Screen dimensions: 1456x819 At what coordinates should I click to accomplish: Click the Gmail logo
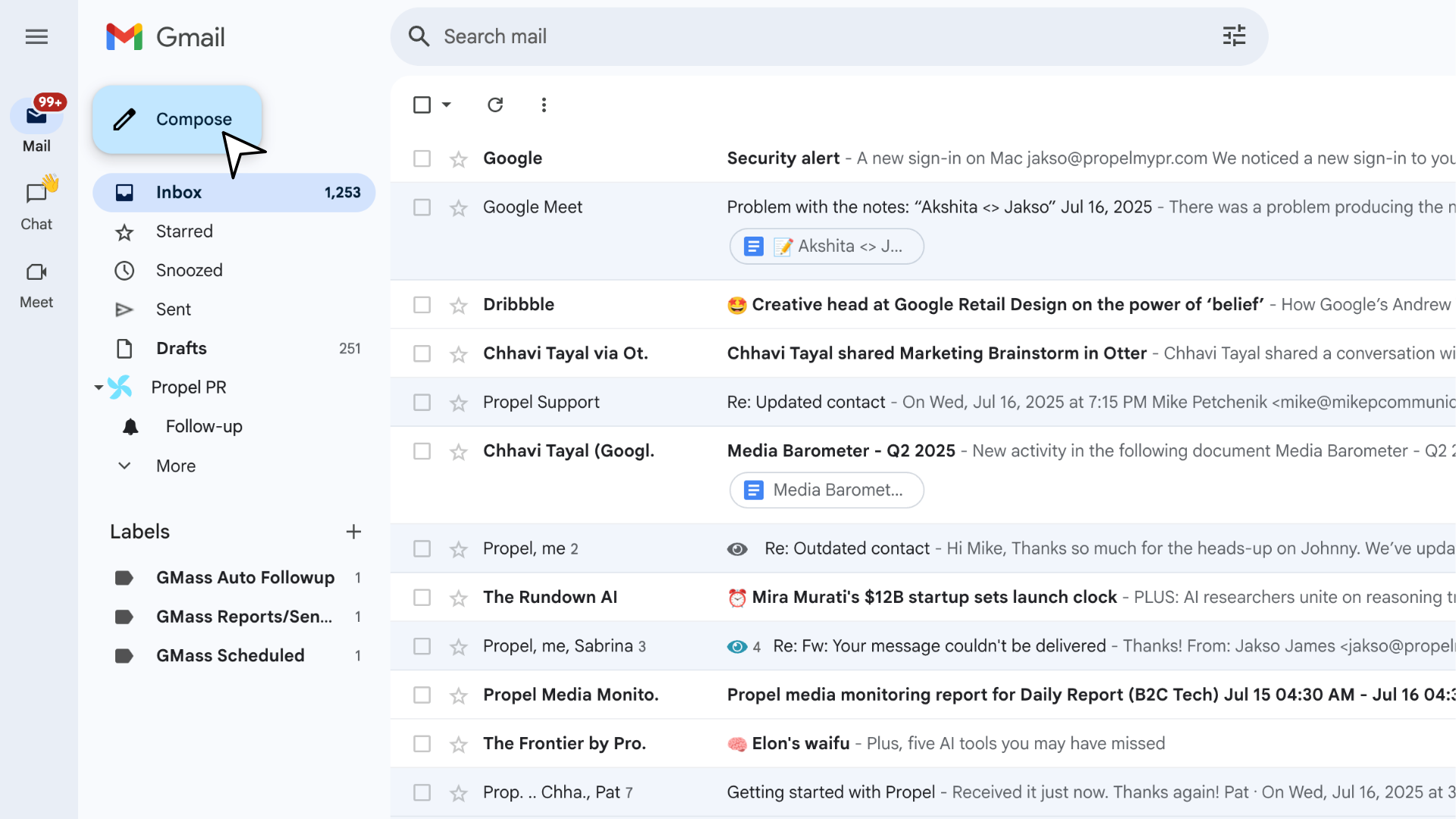click(165, 36)
